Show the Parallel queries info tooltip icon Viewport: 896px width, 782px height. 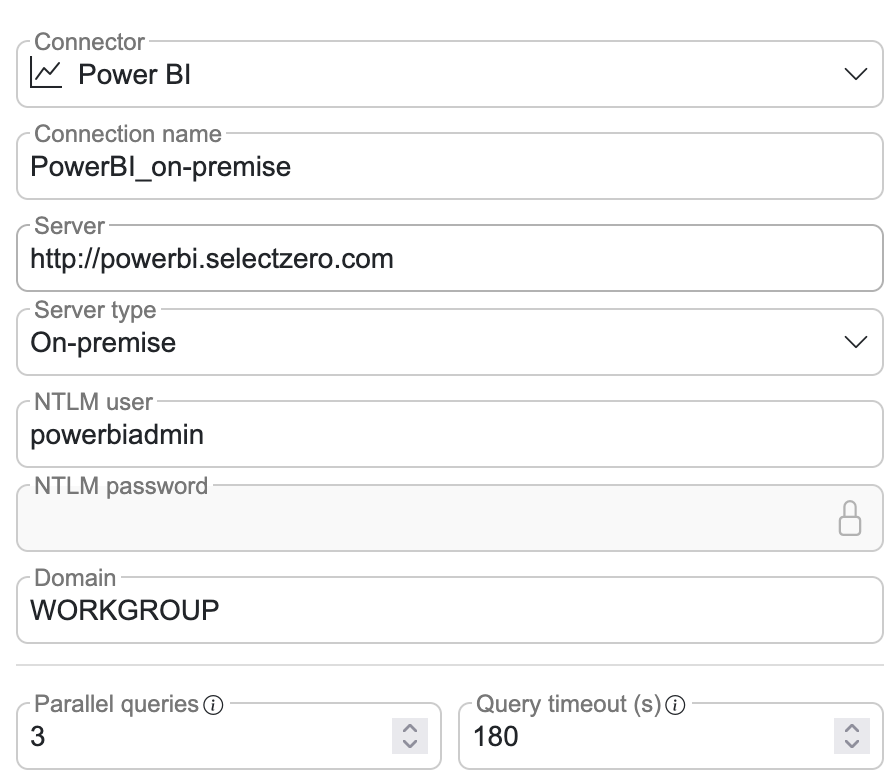pos(212,706)
